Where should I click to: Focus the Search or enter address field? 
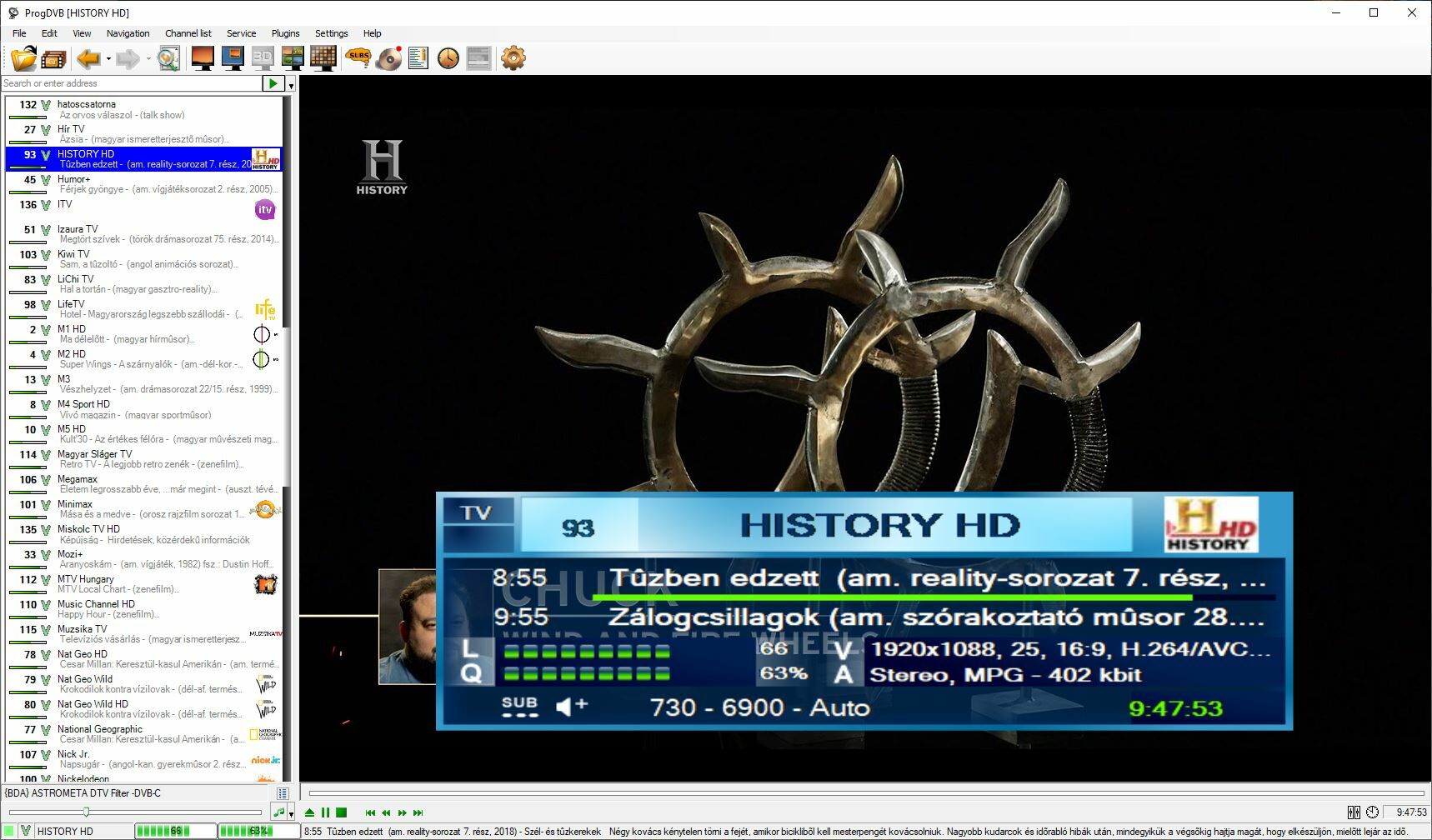point(132,83)
